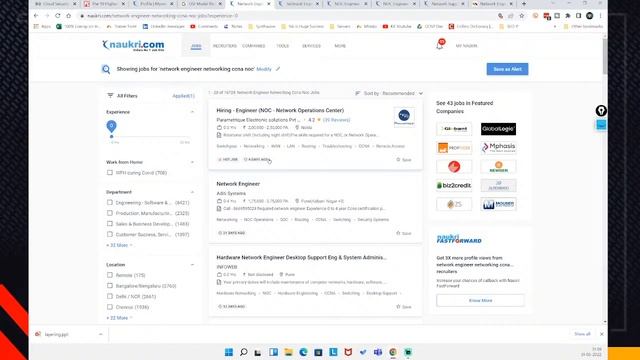Go back with browser back arrow

click(x=36, y=16)
